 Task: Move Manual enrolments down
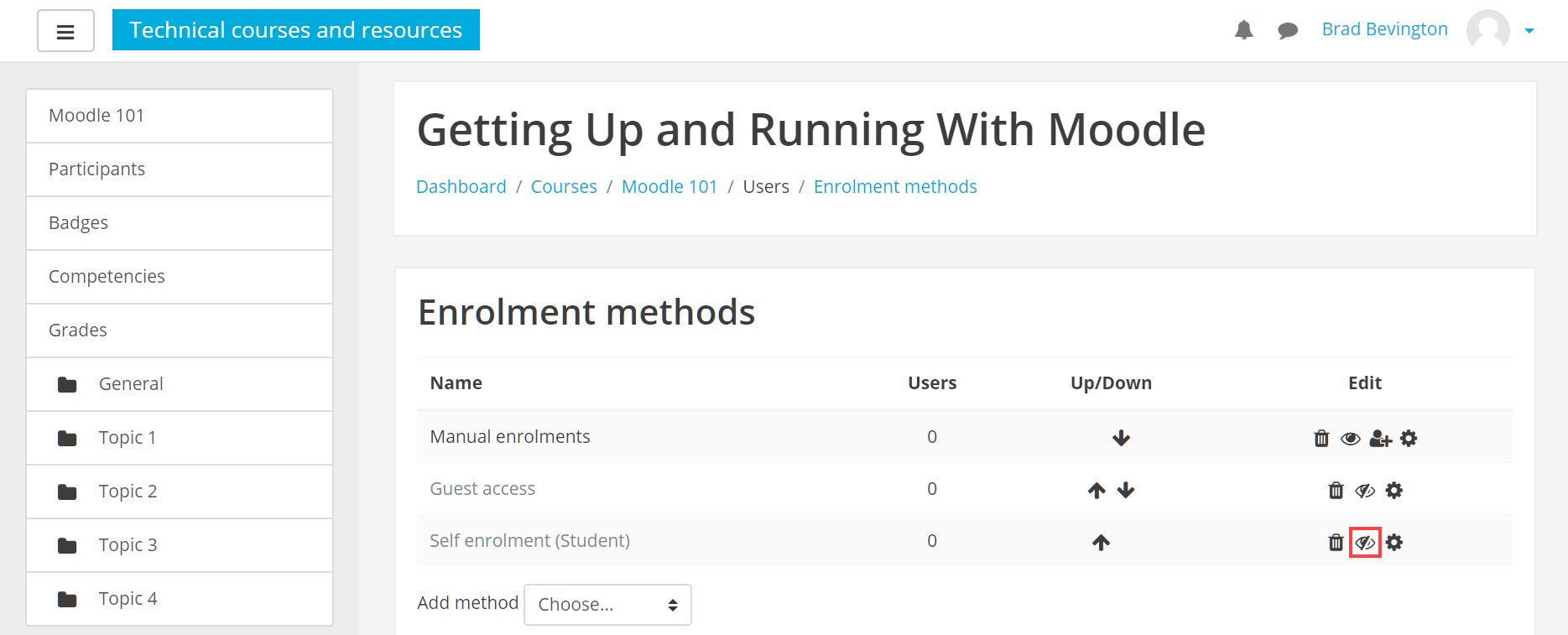tap(1121, 438)
